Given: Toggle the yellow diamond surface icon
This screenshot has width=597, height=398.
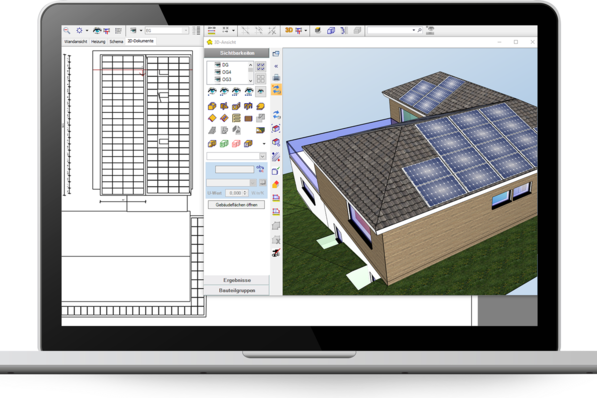Looking at the screenshot, I should coord(212,118).
